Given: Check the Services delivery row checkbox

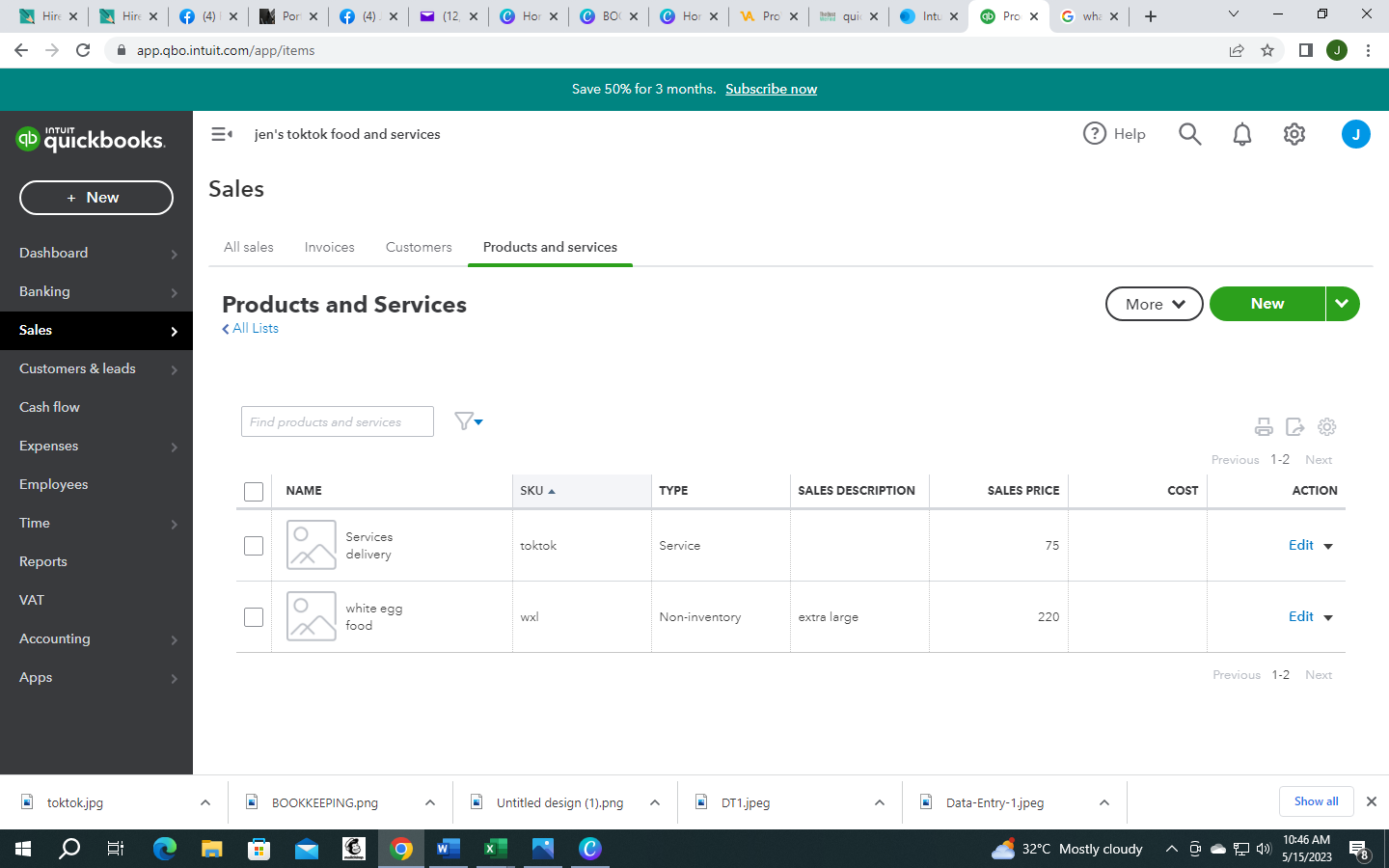Looking at the screenshot, I should point(254,546).
